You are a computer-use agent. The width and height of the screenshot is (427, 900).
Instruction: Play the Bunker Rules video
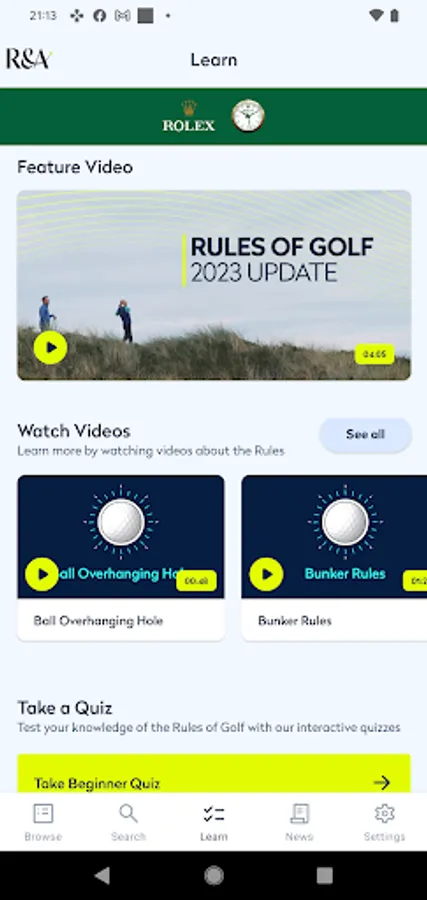point(266,574)
